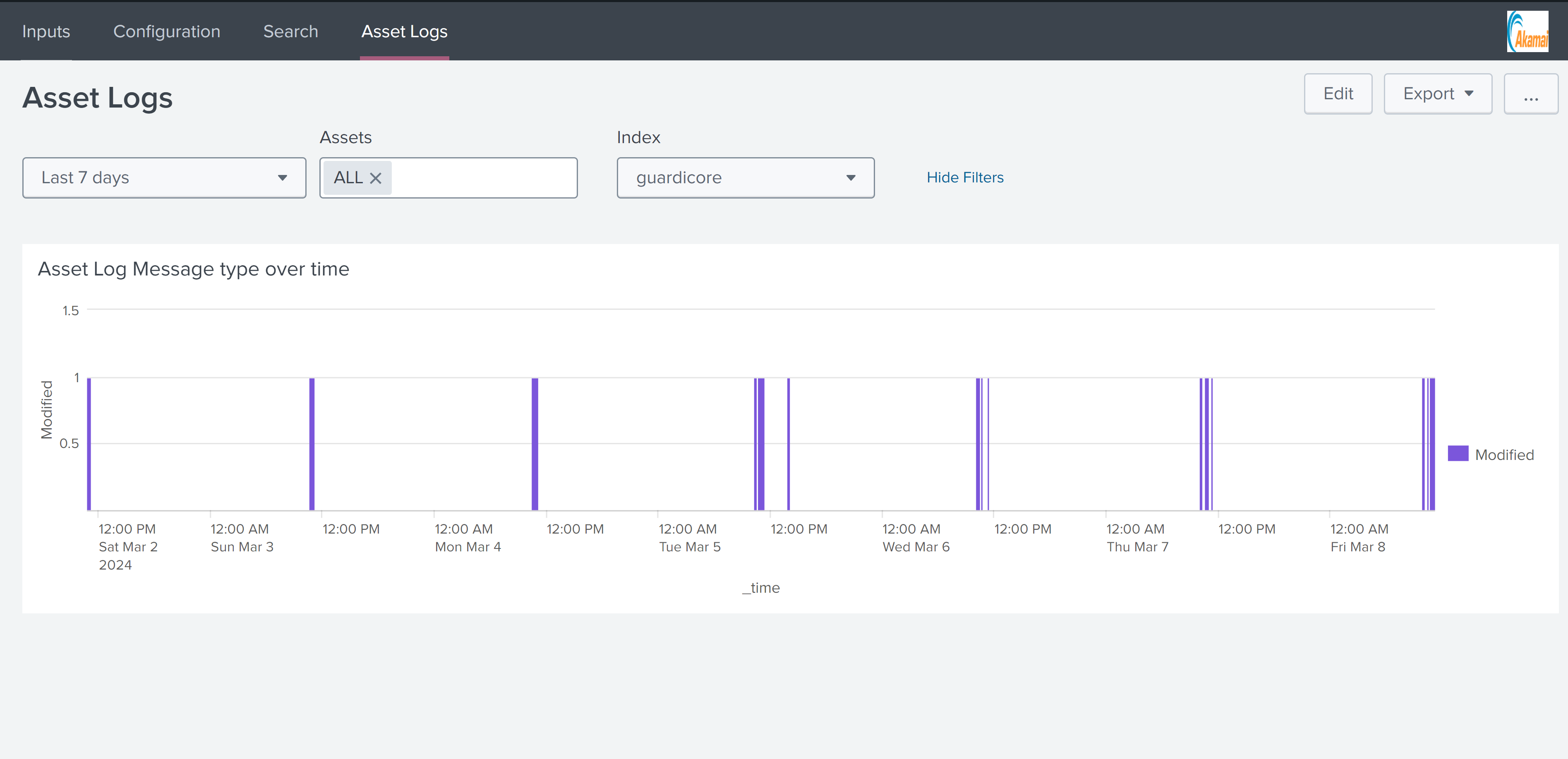Expand the Export options dropdown
Screen dimensions: 1568x759
(1438, 94)
